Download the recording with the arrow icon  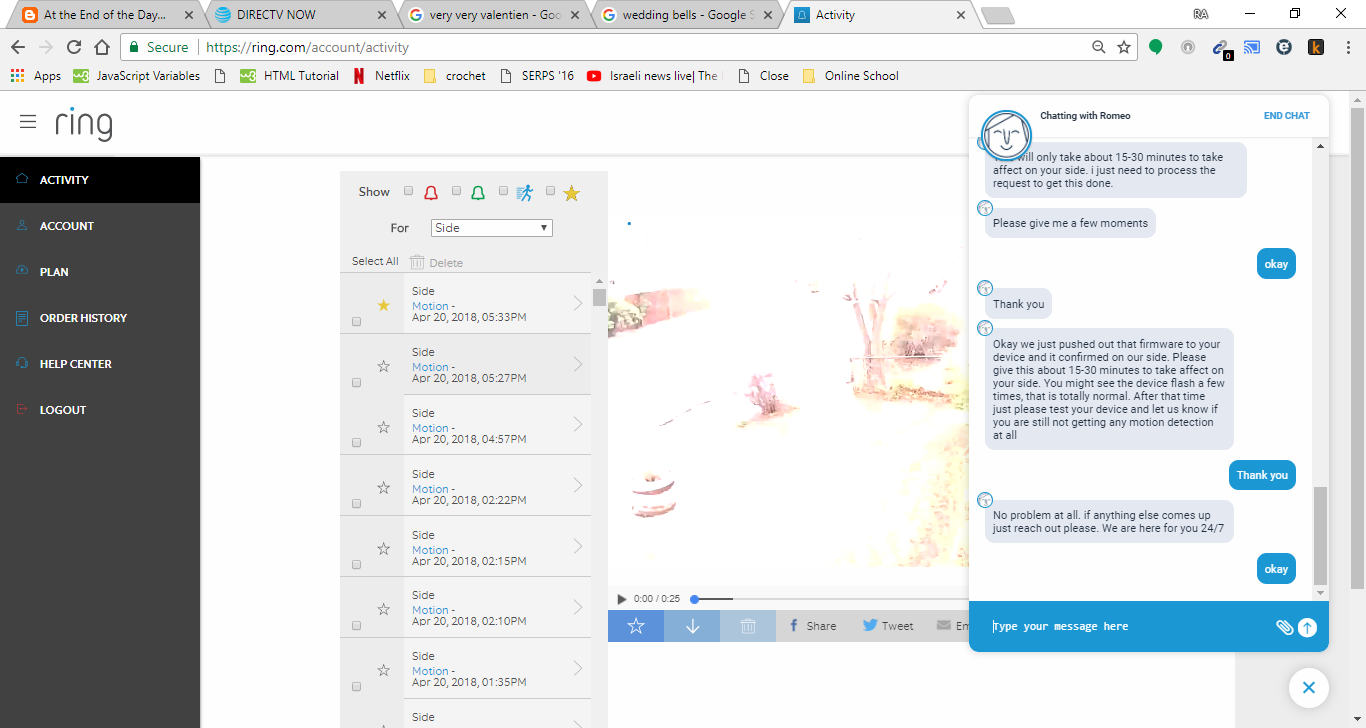point(691,625)
